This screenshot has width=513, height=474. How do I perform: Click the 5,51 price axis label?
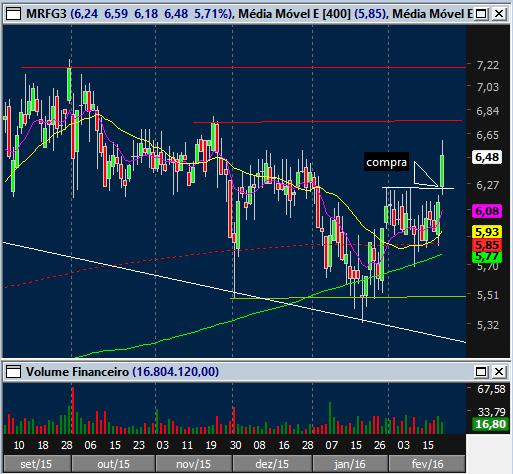(488, 295)
